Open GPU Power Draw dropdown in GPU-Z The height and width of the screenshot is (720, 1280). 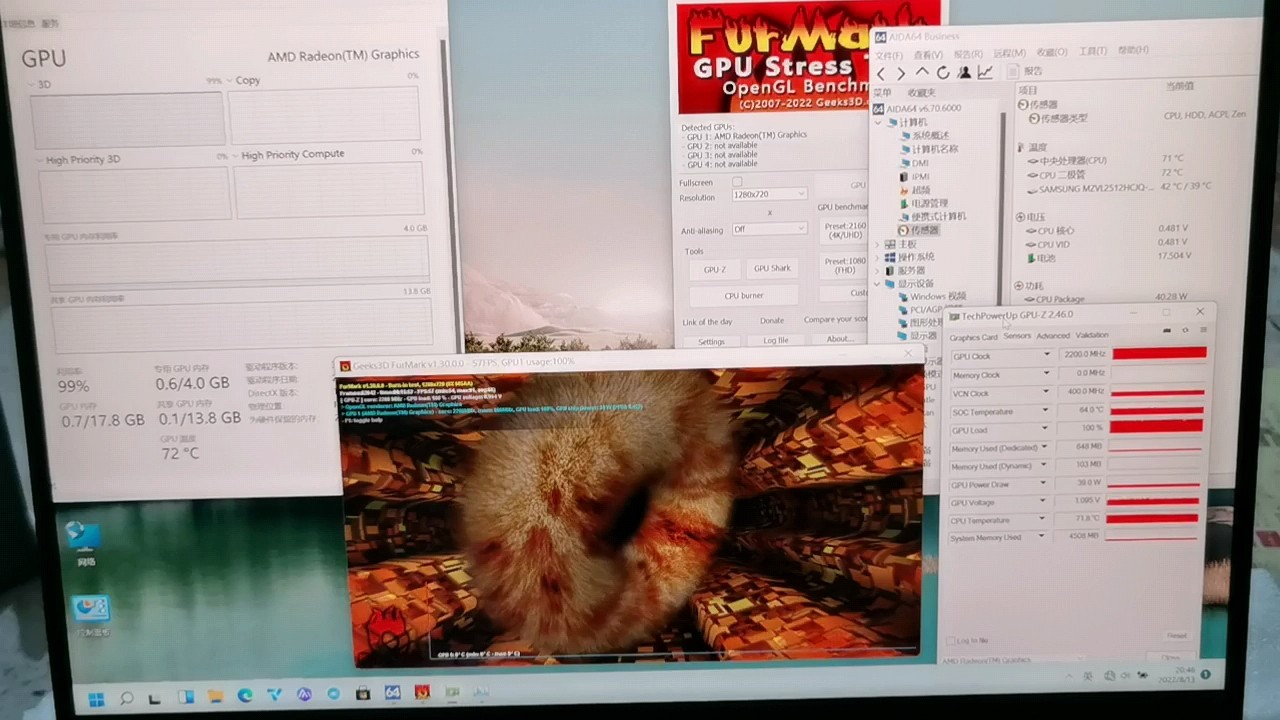tap(1045, 484)
